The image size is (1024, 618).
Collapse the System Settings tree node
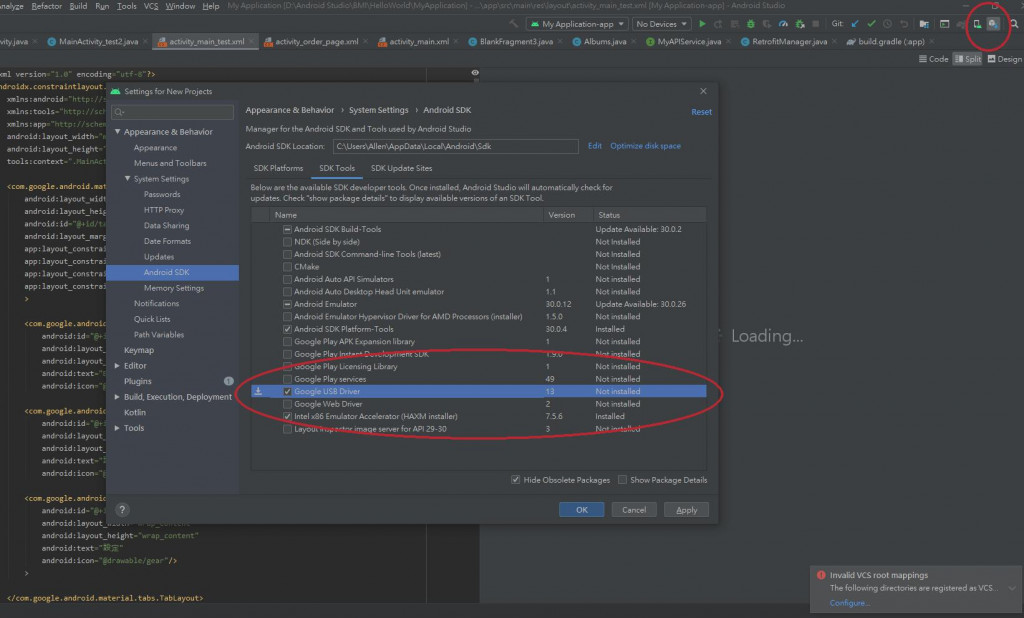coord(127,178)
